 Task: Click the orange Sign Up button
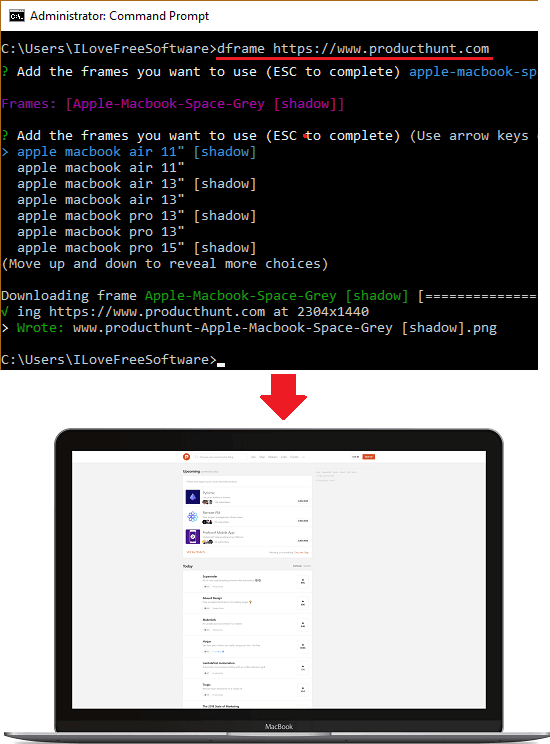point(369,456)
